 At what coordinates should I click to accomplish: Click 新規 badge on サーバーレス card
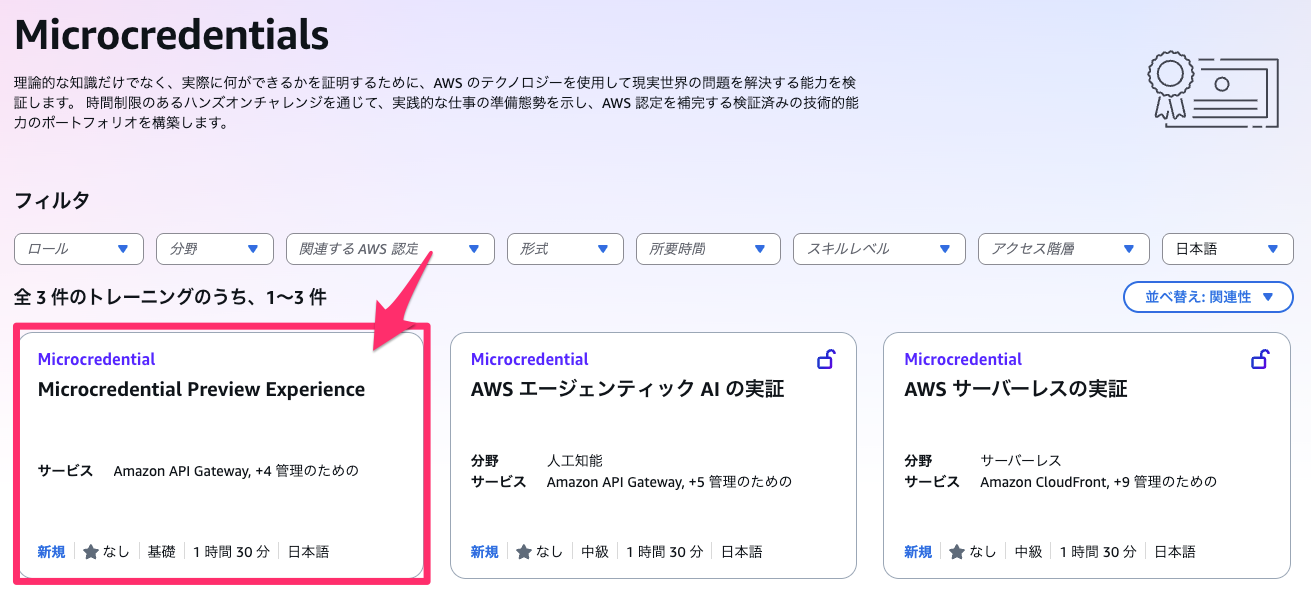coord(918,552)
